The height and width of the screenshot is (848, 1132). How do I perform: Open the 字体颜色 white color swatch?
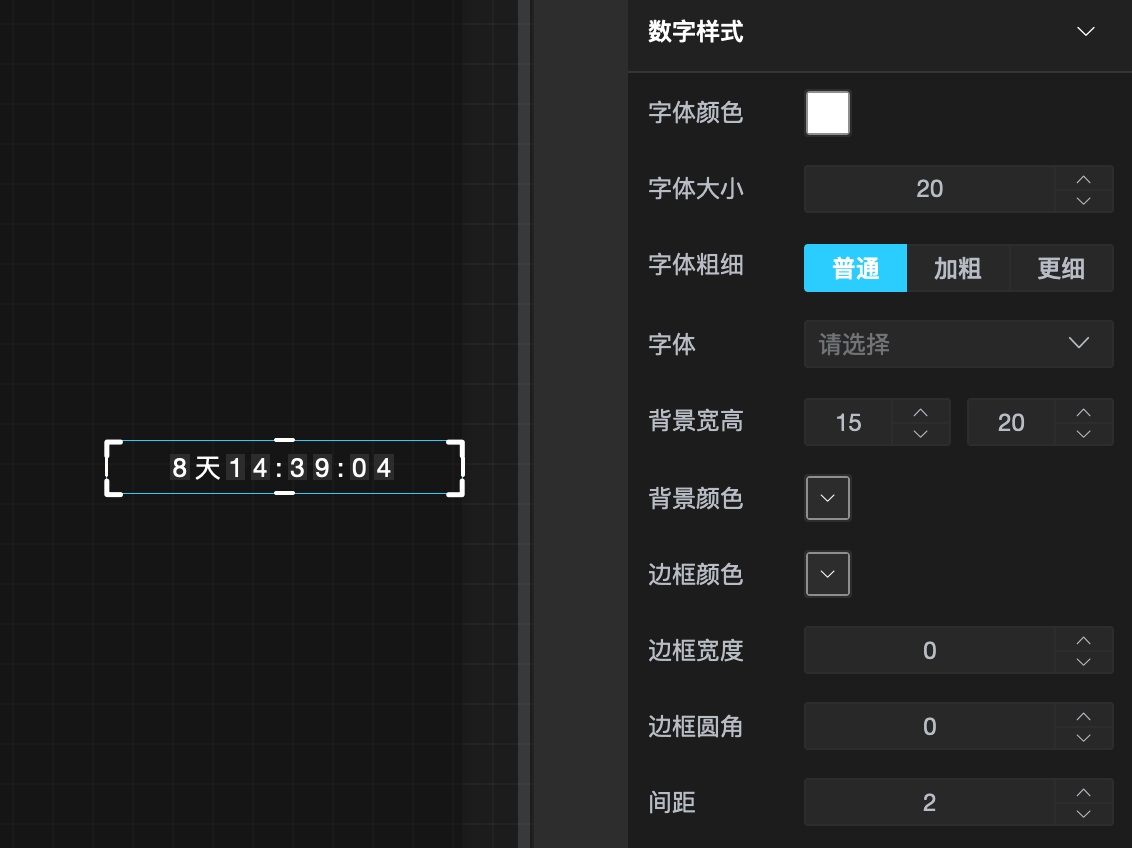click(827, 113)
